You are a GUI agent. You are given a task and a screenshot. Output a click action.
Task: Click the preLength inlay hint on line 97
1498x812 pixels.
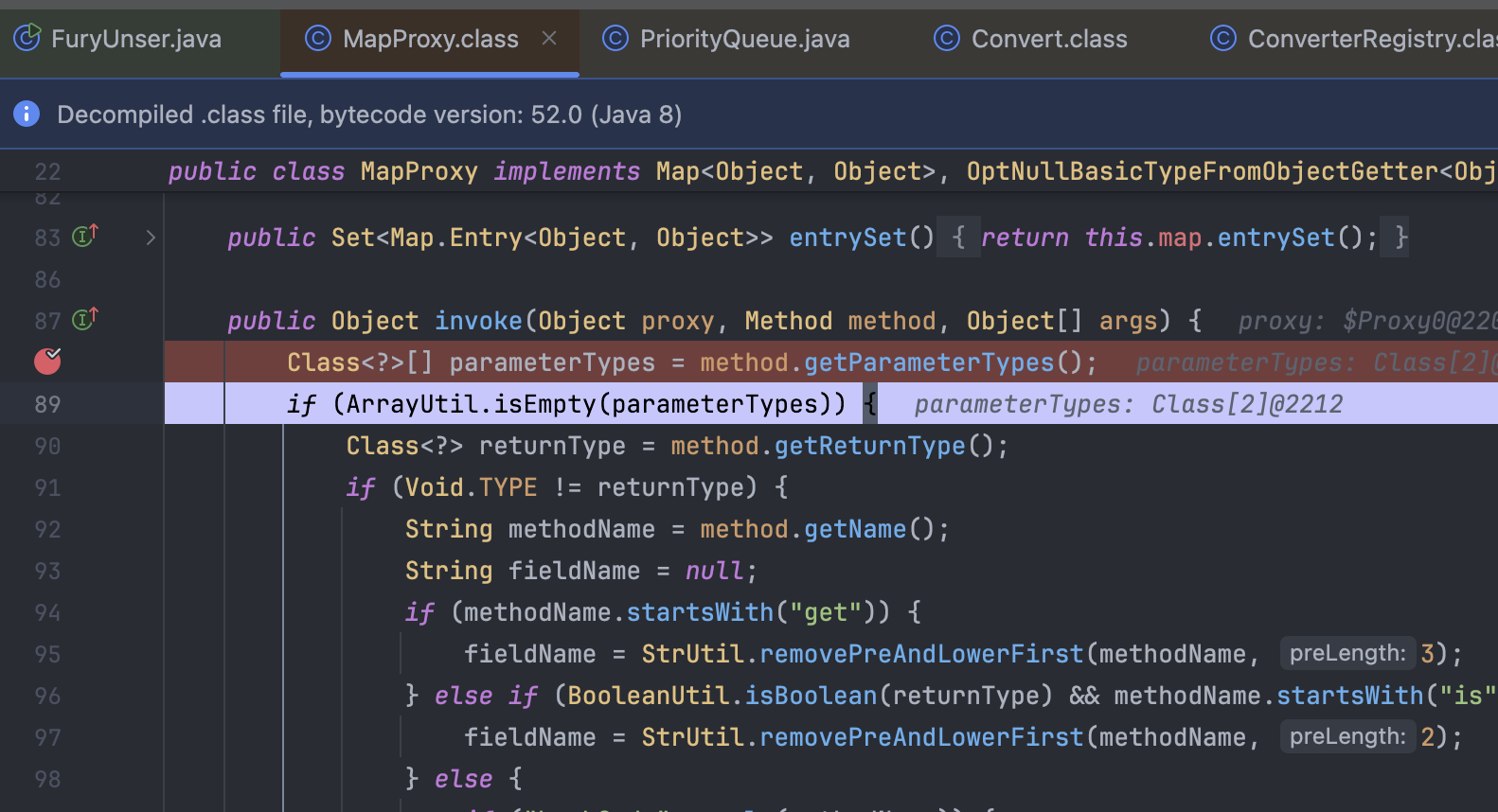pyautogui.click(x=1346, y=736)
